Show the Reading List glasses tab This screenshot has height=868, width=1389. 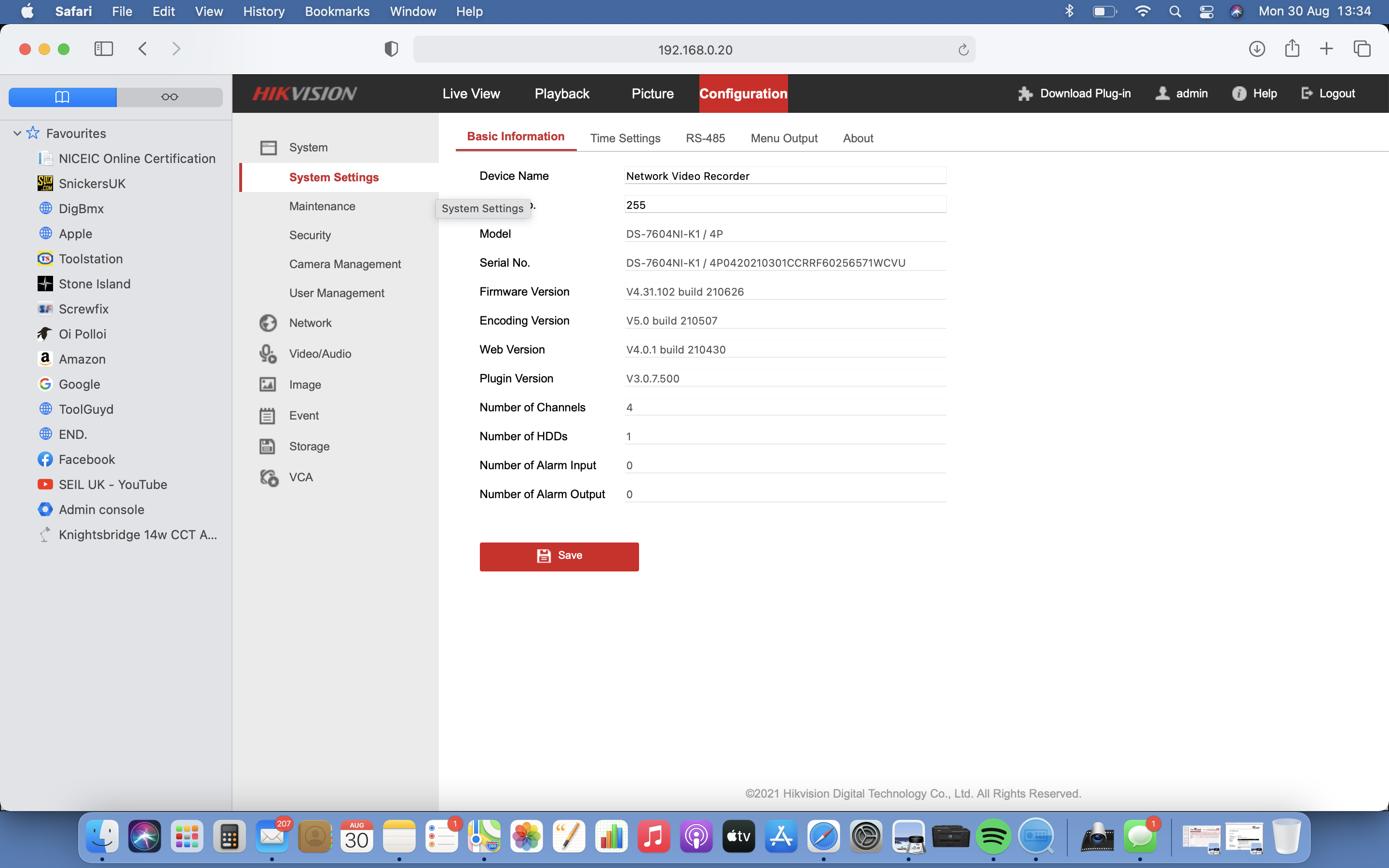(169, 96)
